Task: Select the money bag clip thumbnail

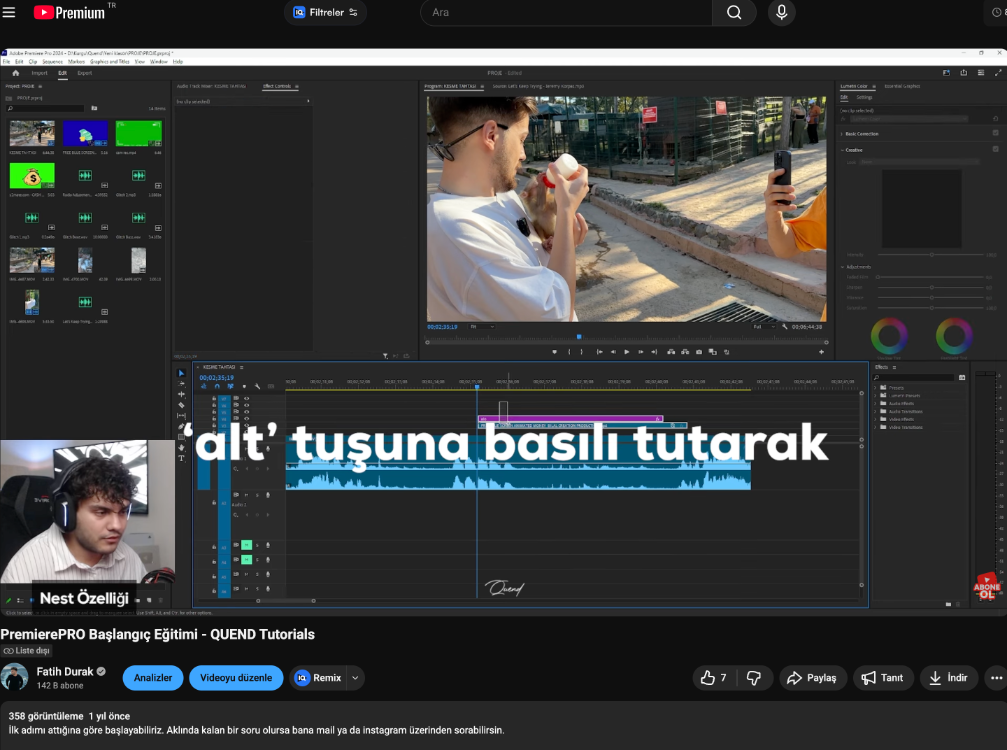Action: 32,175
